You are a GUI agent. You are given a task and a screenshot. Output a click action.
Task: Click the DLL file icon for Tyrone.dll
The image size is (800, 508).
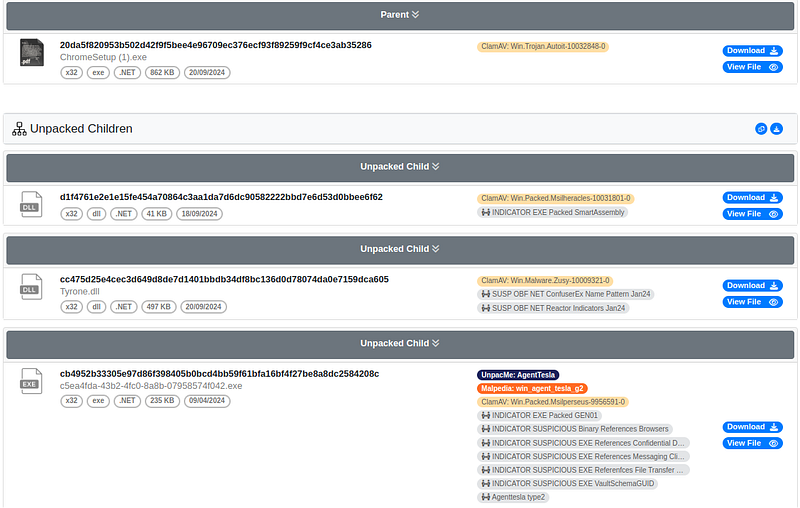(31, 287)
